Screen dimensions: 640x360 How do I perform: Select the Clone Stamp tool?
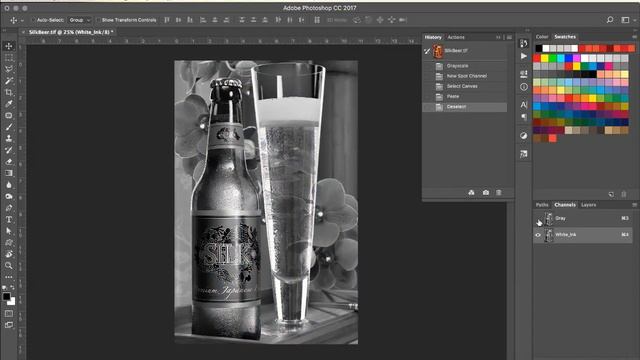[x=9, y=139]
